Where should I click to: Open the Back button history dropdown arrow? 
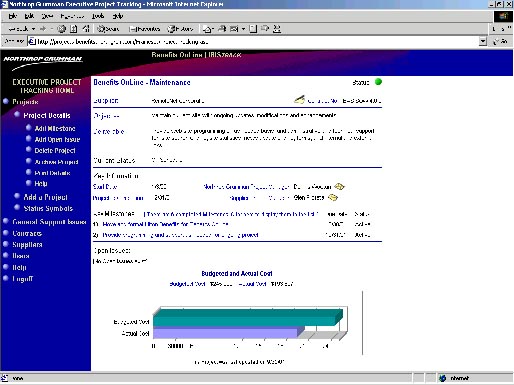33,29
